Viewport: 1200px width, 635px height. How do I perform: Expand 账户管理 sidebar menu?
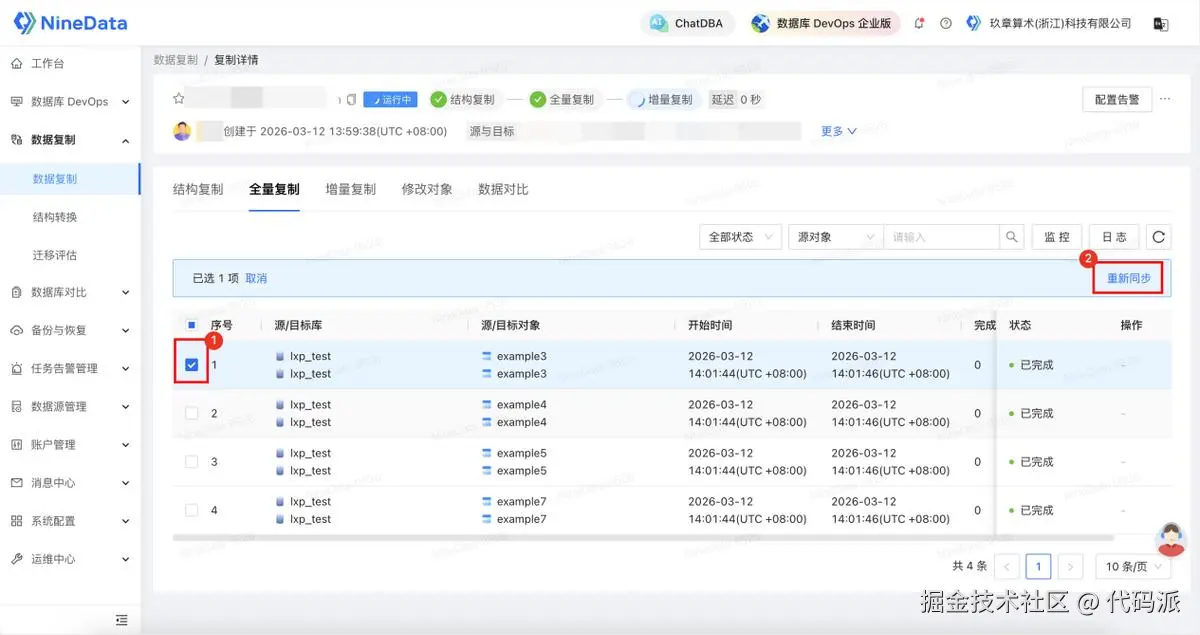(x=70, y=444)
